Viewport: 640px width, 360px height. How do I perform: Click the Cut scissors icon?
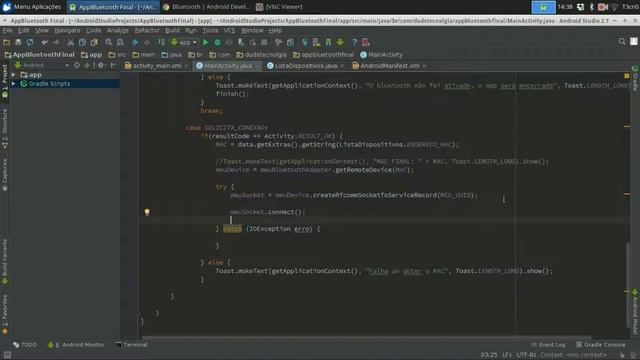71,42
